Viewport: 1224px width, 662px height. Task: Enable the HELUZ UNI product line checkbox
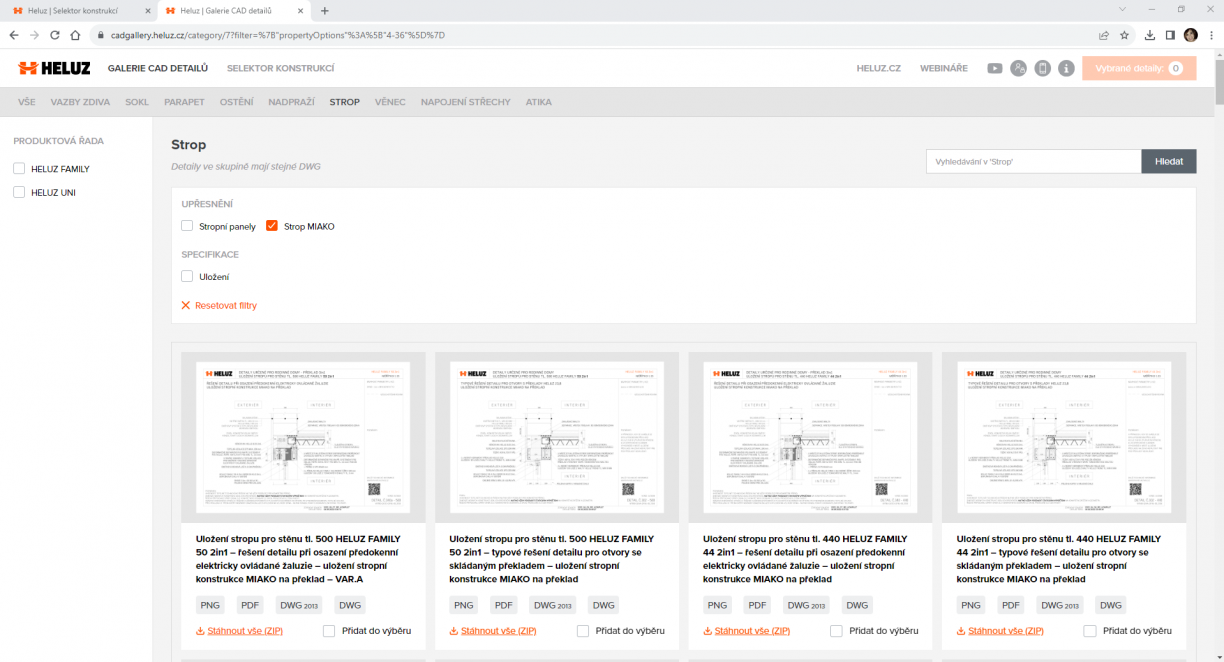(x=19, y=192)
